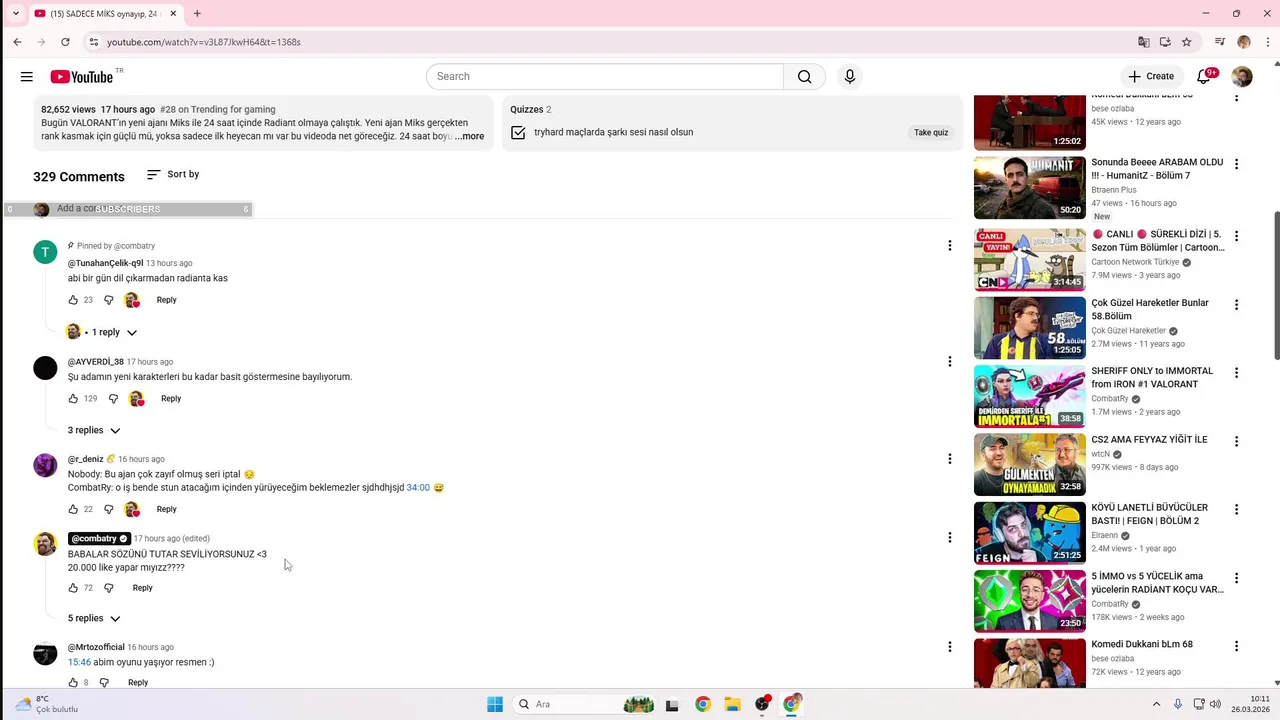
Task: Start voice search with microphone icon
Action: click(849, 76)
